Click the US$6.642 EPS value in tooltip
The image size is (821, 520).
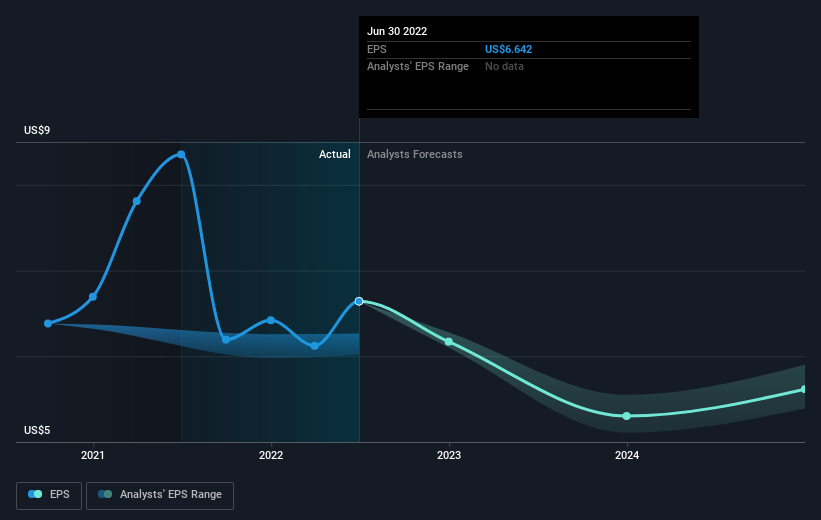508,49
